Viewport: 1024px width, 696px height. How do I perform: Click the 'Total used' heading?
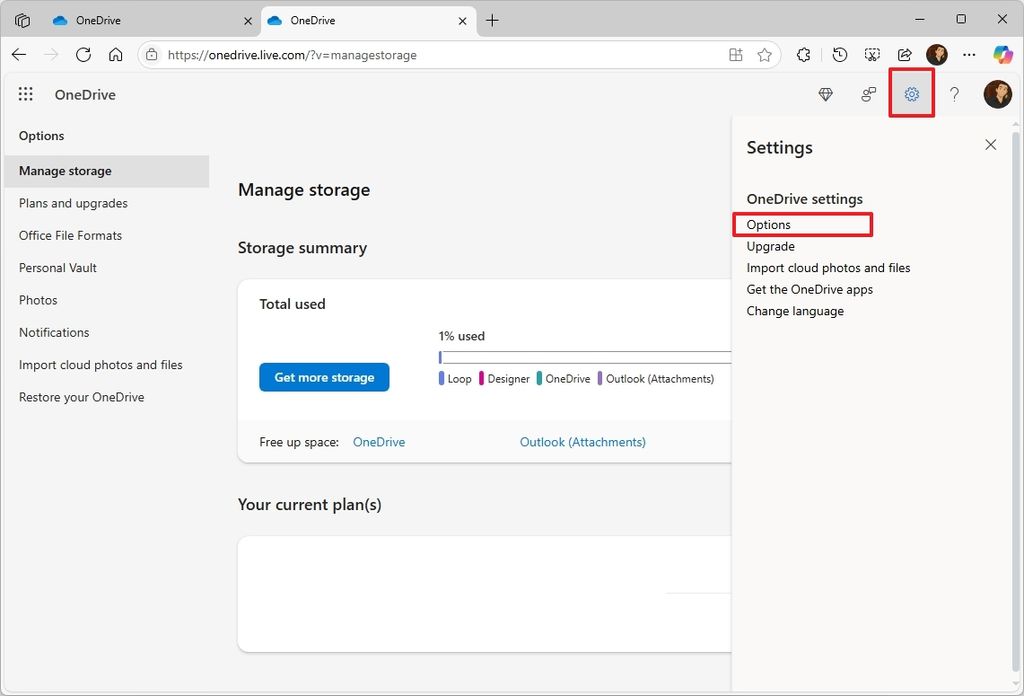(x=292, y=304)
